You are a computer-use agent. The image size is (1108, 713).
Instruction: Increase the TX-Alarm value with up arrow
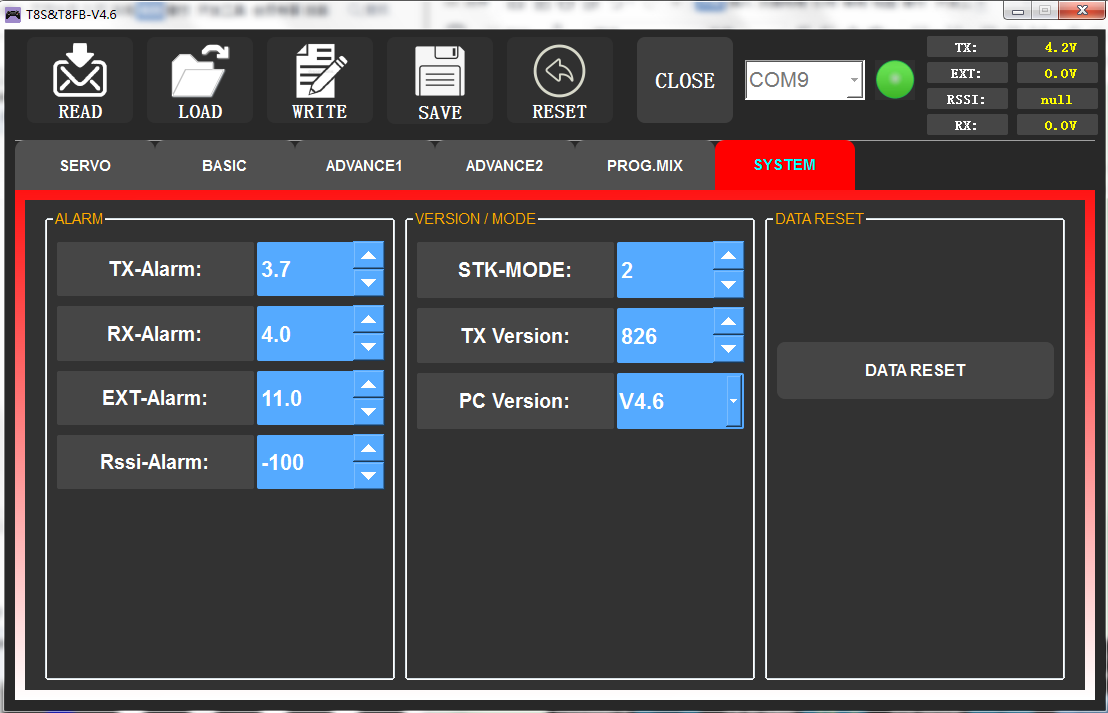pos(369,256)
